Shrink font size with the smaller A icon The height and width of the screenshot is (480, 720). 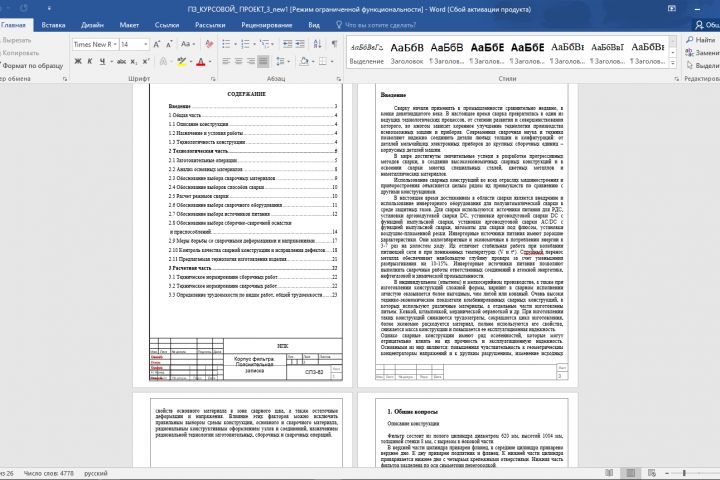tap(169, 44)
